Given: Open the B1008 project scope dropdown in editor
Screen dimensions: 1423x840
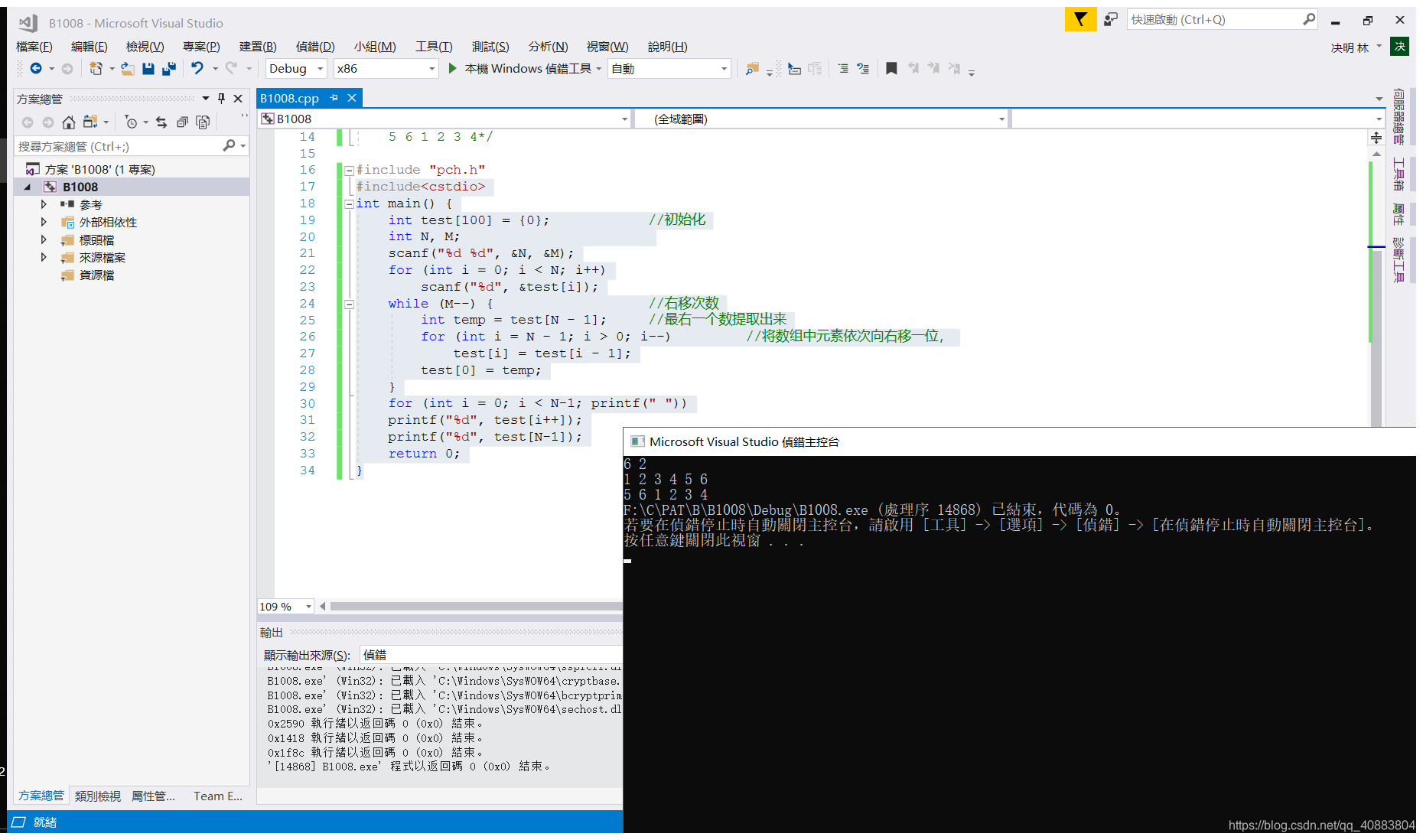Looking at the screenshot, I should click(x=444, y=119).
